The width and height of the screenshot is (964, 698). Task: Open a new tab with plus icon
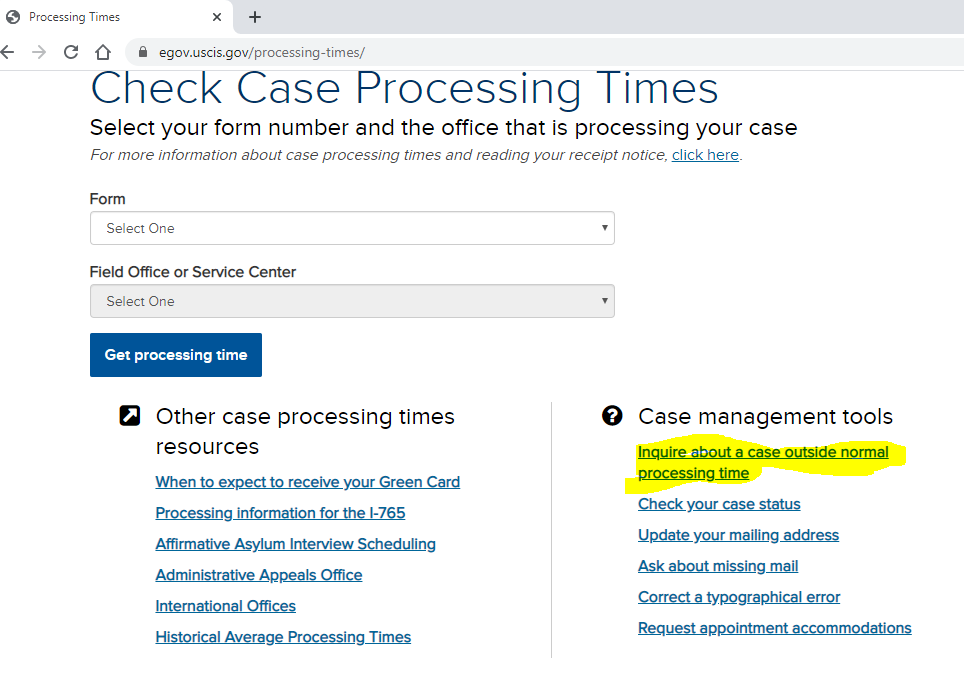point(255,17)
